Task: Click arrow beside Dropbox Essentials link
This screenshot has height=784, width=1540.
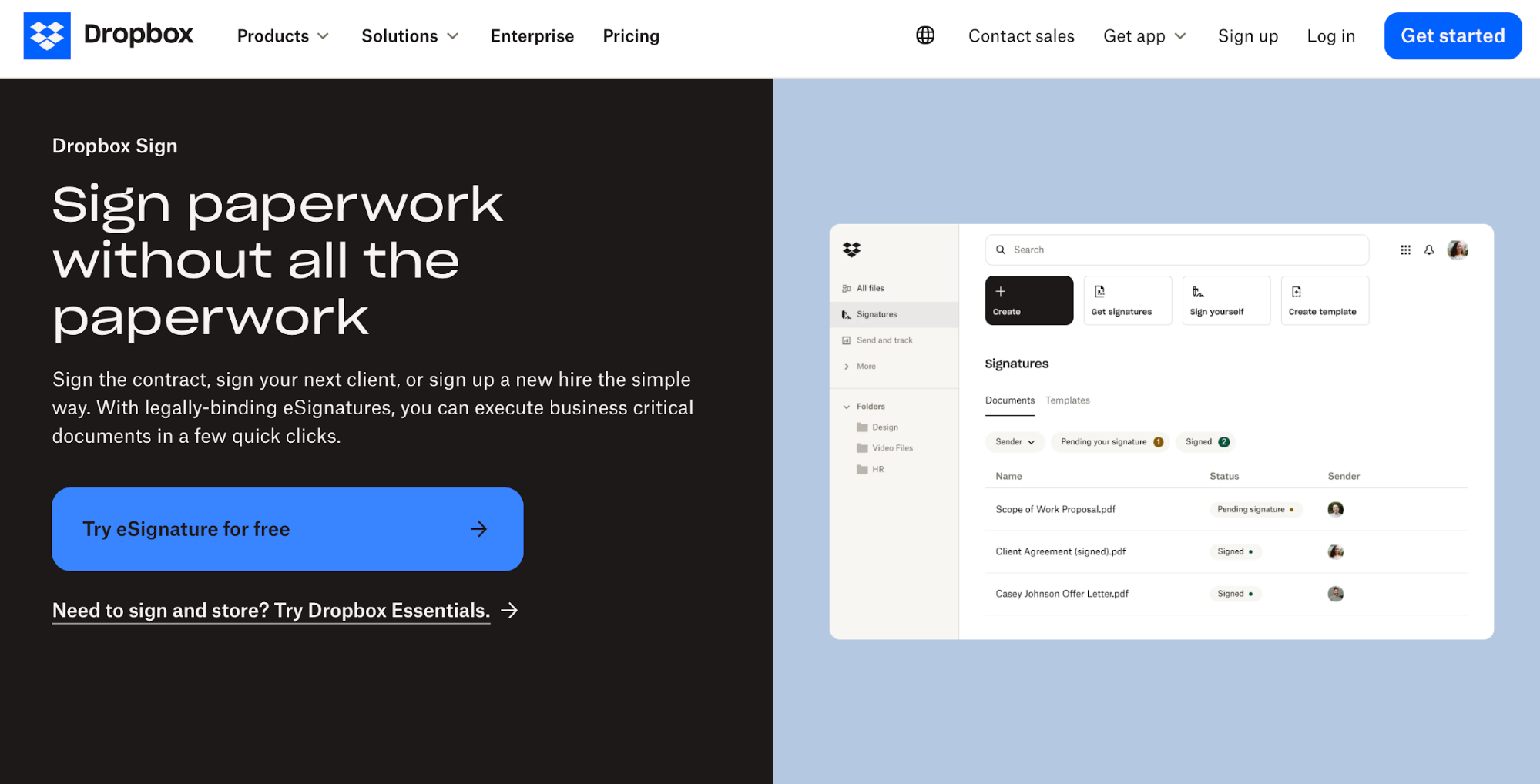Action: click(x=509, y=611)
